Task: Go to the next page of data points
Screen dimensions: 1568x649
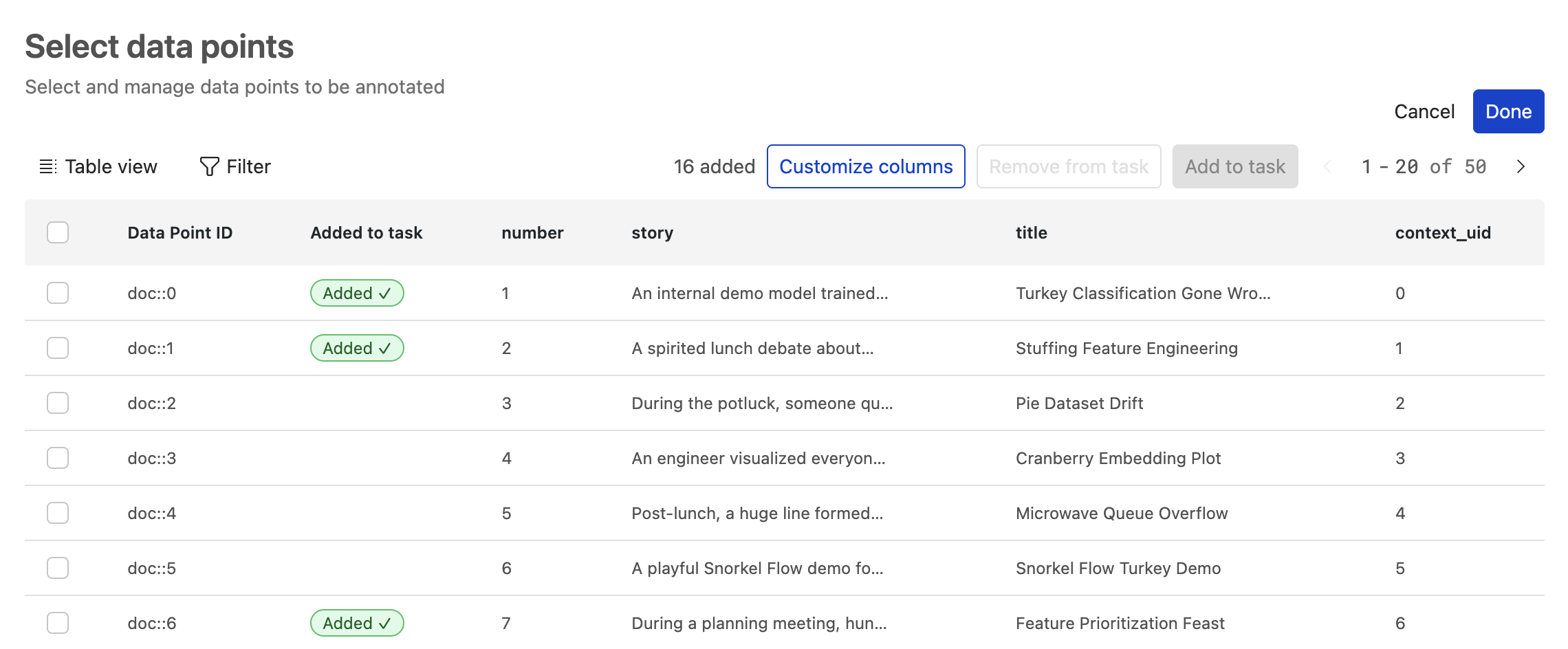Action: (1521, 166)
